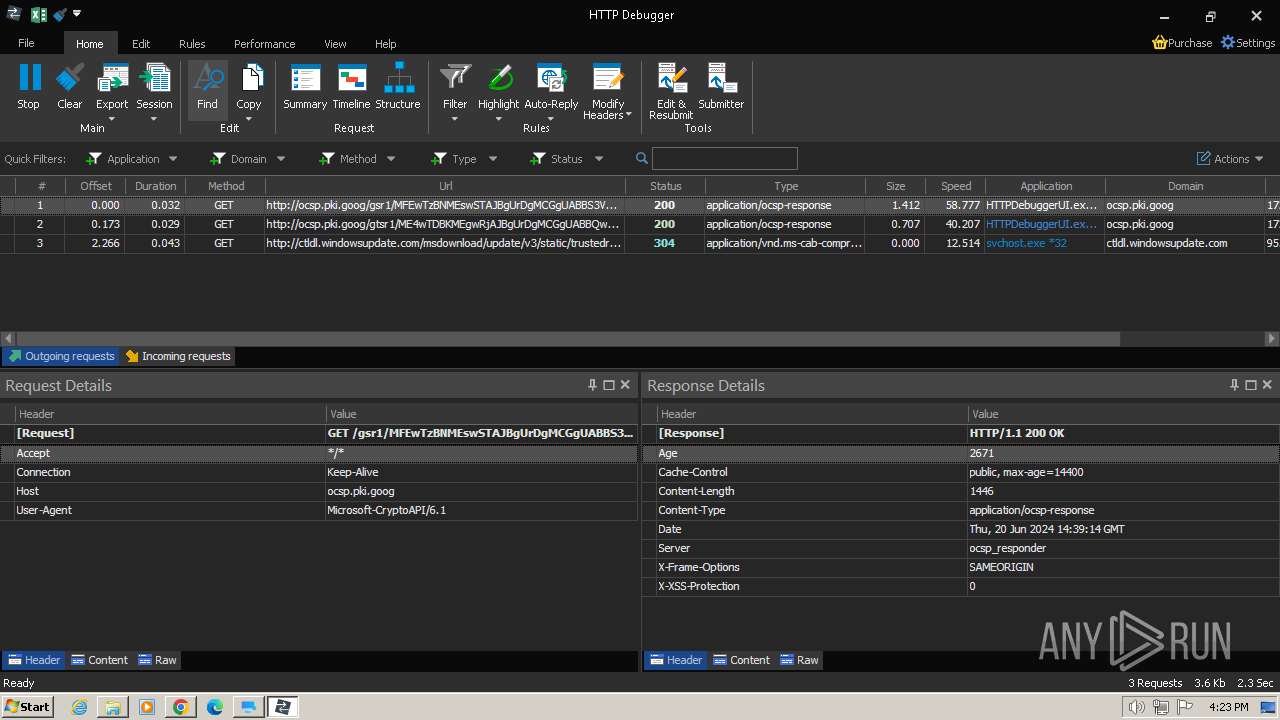Open the Timeline view
1280x720 pixels.
pos(351,87)
